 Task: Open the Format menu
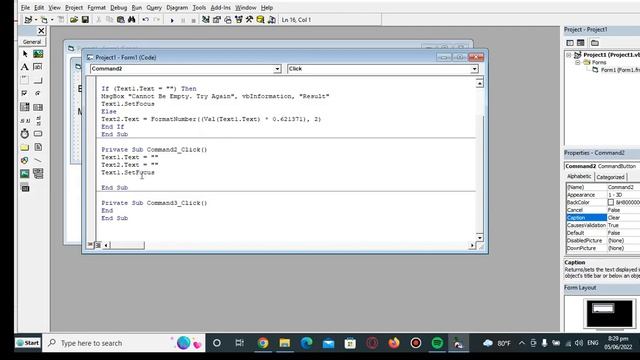point(96,7)
